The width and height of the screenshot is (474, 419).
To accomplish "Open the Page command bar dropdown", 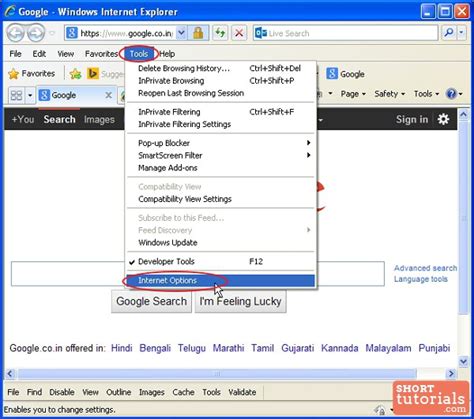I will click(353, 94).
